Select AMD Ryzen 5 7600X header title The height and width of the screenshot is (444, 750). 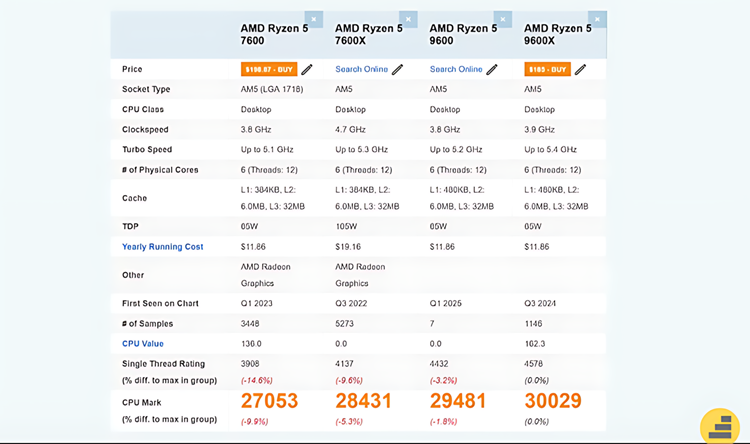[369, 34]
